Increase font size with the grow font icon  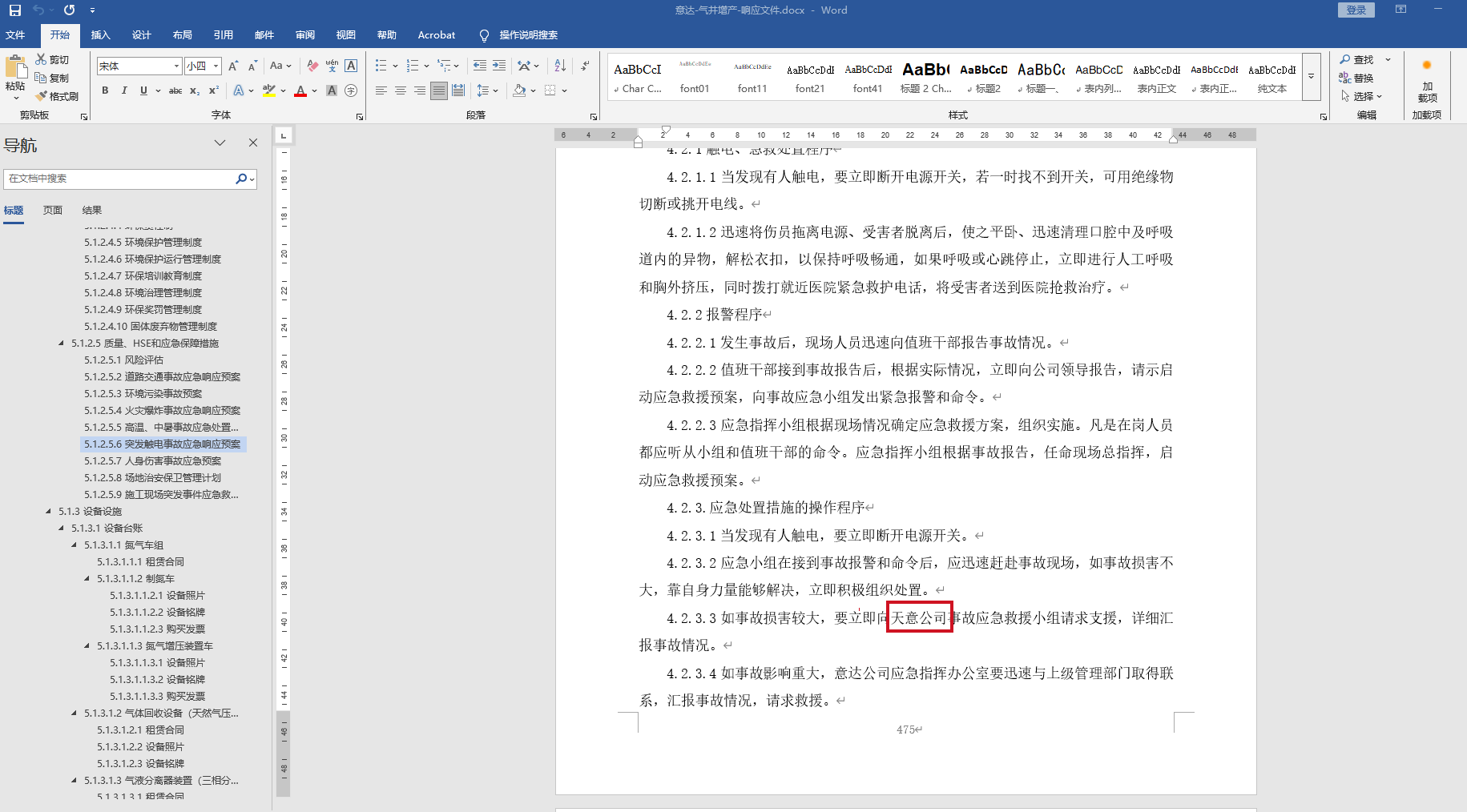click(233, 66)
